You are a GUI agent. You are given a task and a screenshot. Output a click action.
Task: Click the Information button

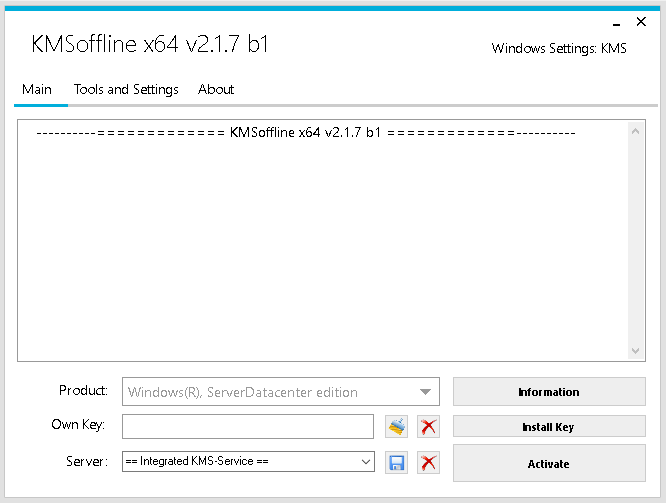click(x=549, y=392)
